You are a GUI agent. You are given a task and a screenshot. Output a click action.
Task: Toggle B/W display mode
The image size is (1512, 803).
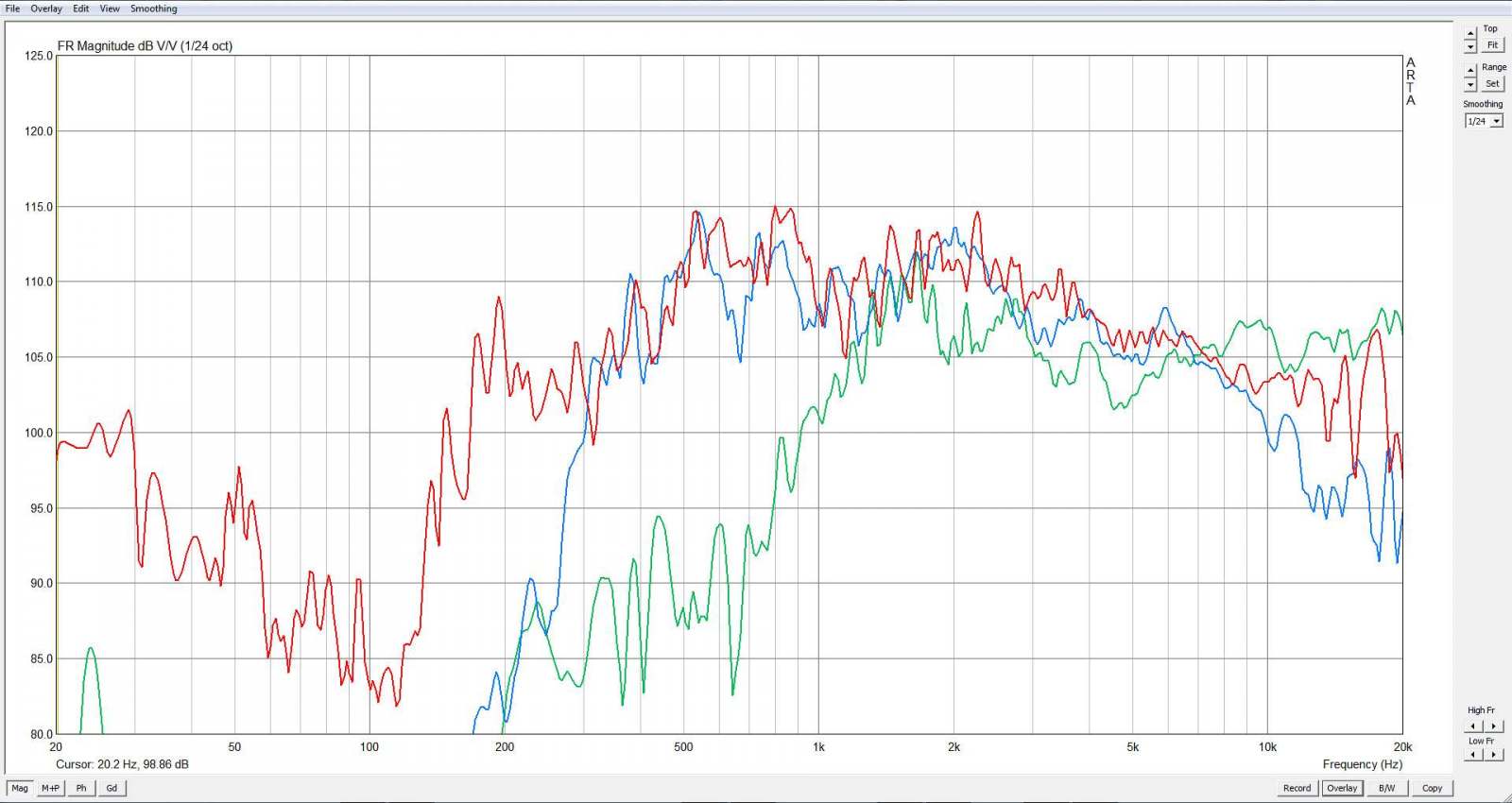coord(1386,788)
